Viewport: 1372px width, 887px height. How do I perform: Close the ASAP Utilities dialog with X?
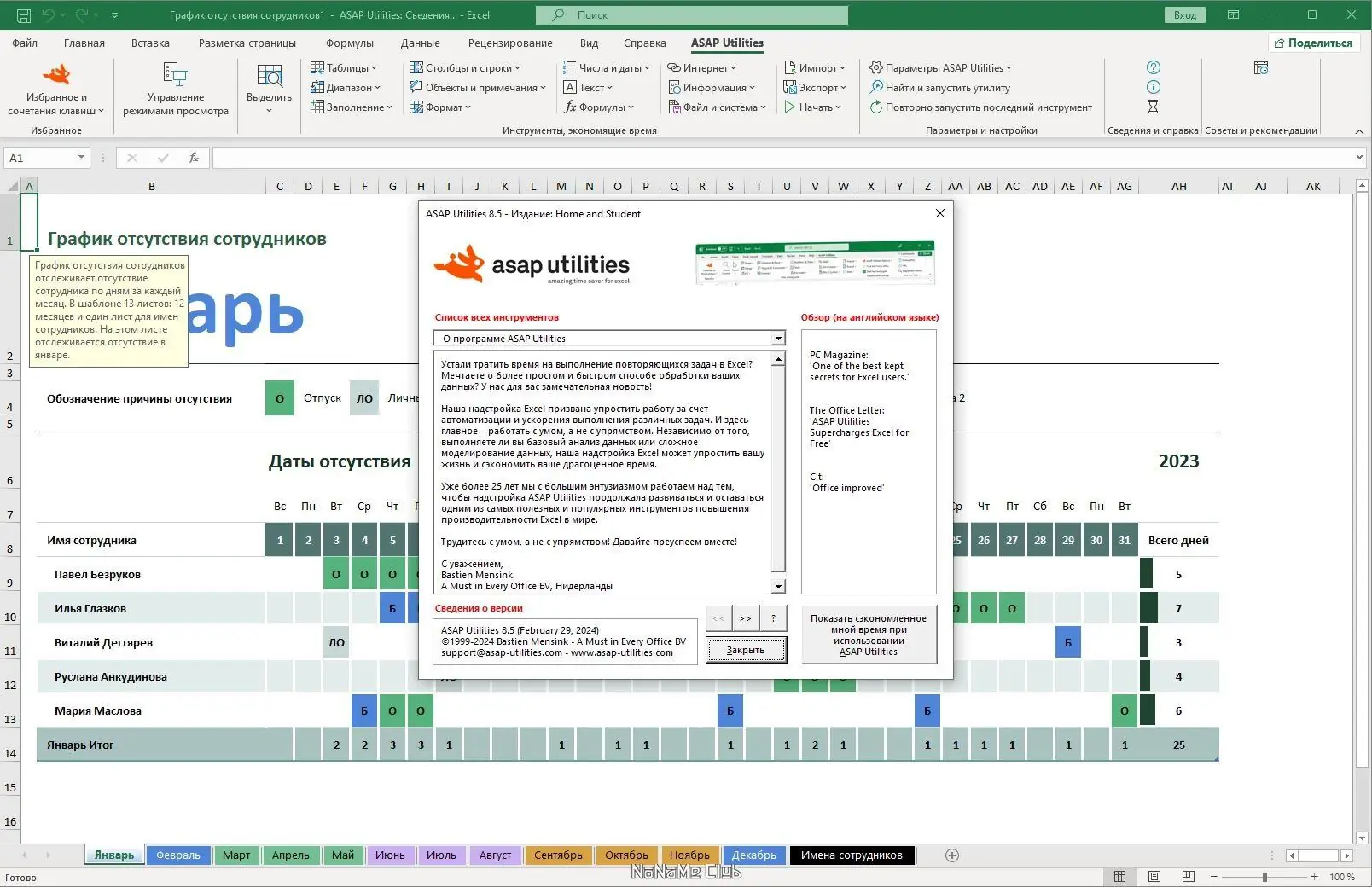(940, 213)
